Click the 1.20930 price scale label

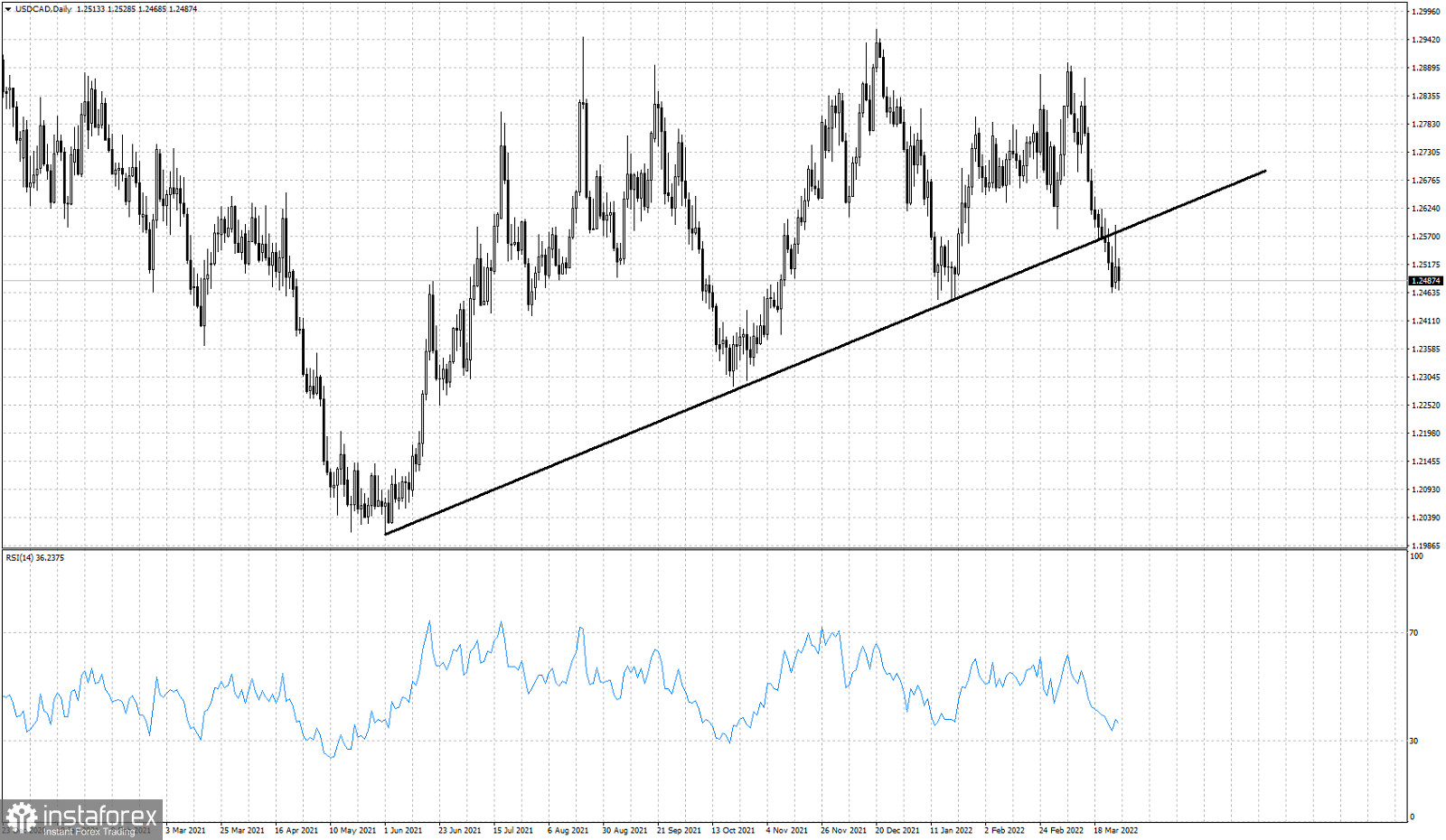click(1426, 489)
